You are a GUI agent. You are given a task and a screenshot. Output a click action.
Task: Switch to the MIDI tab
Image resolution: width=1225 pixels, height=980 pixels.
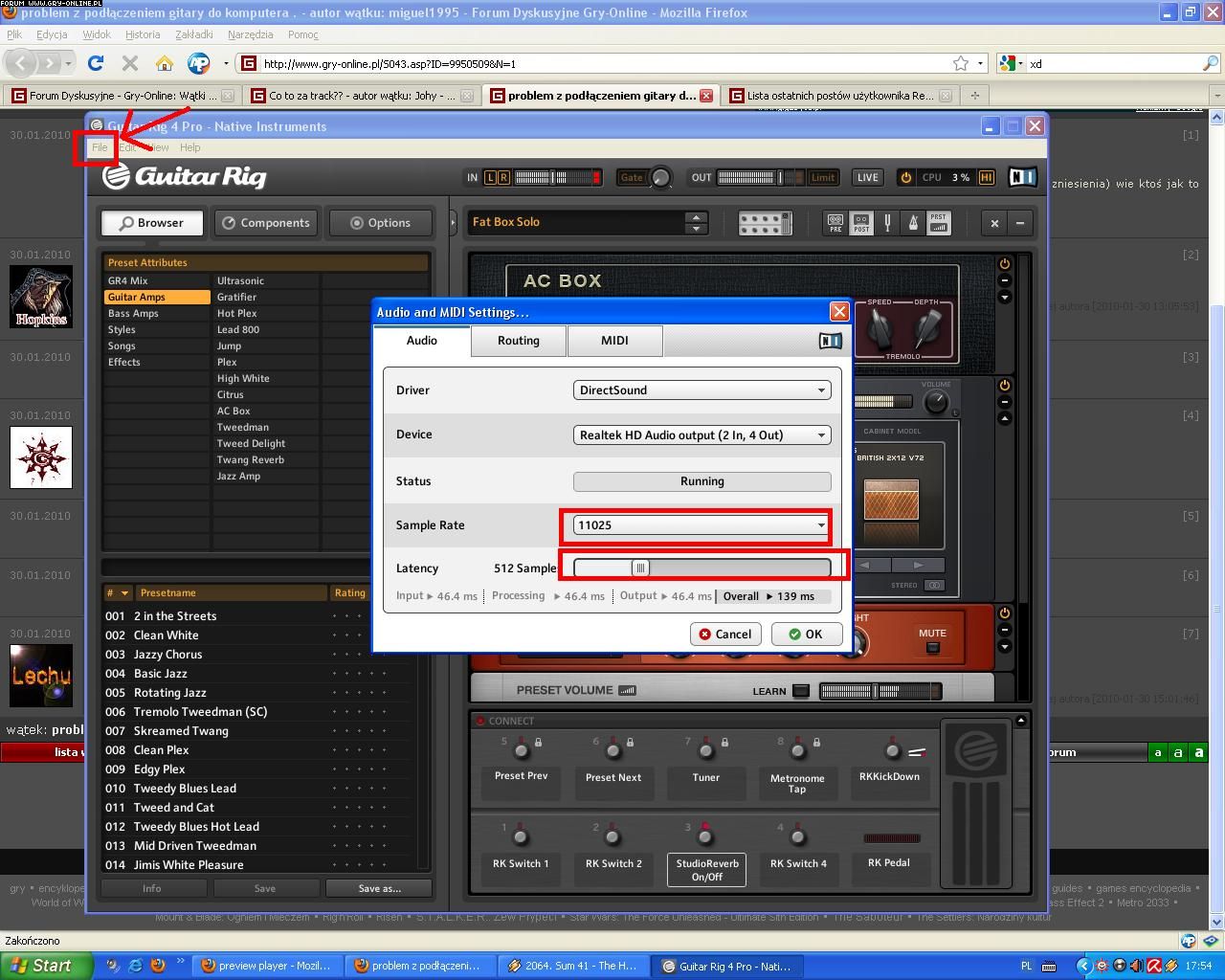pos(614,341)
